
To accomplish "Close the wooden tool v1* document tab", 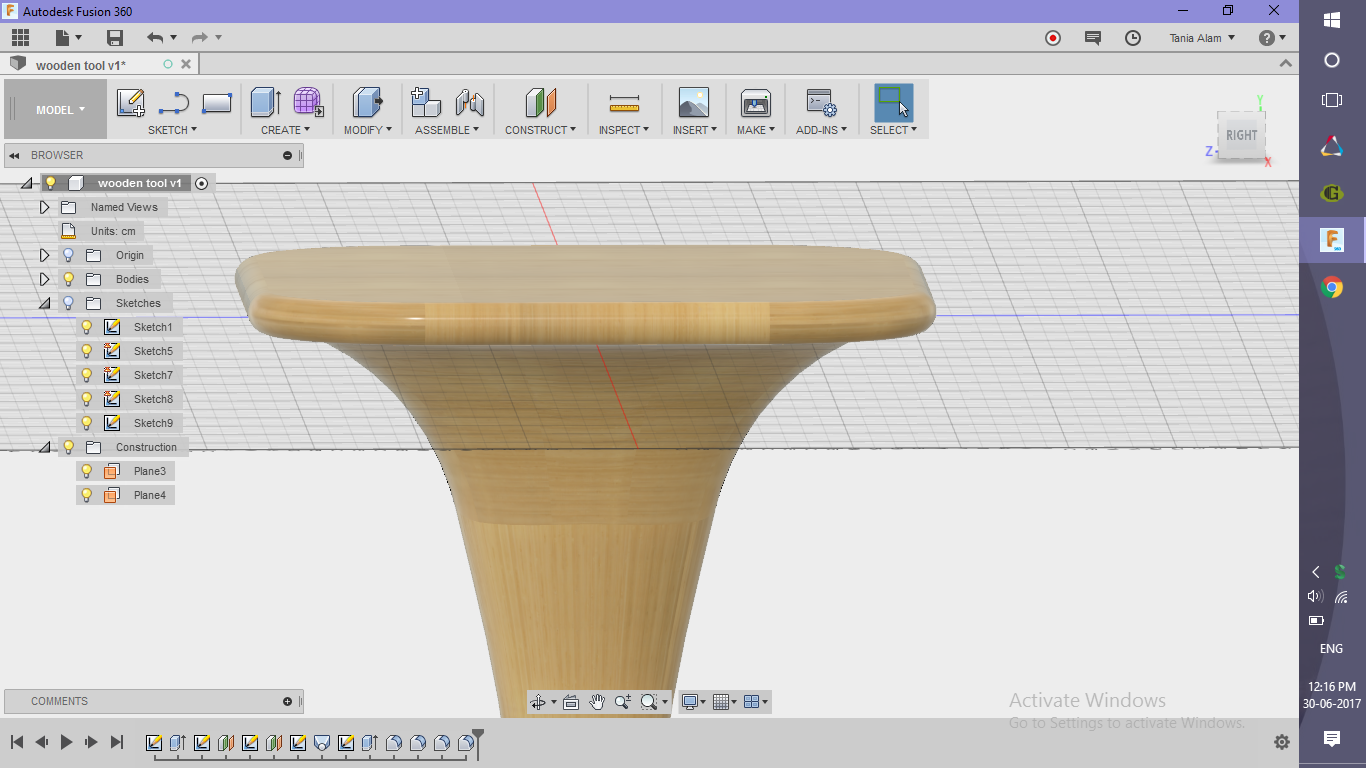I will pyautogui.click(x=185, y=64).
